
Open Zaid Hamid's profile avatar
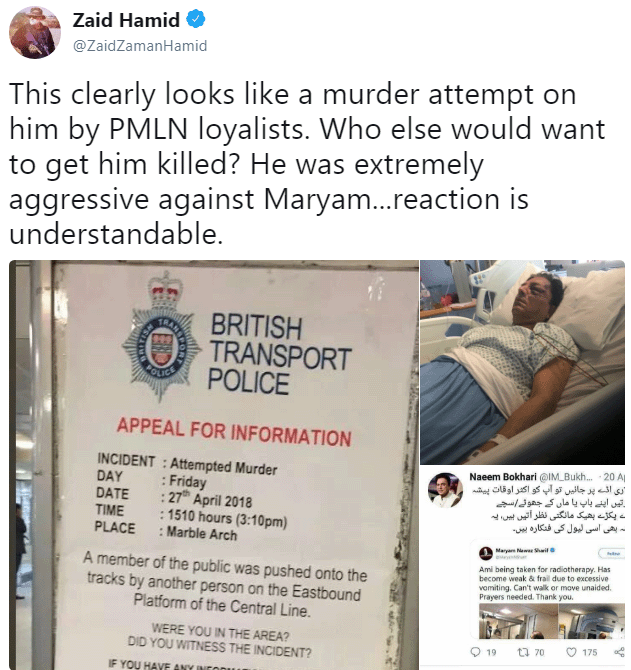point(35,33)
